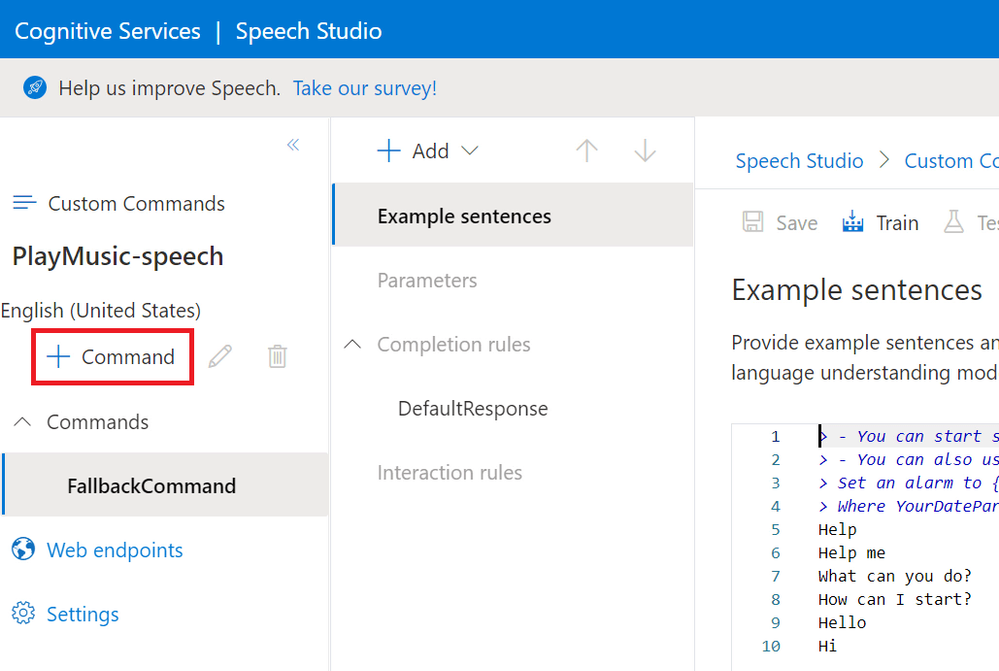This screenshot has height=671, width=999.
Task: Select the Example sentences item
Action: coord(513,215)
